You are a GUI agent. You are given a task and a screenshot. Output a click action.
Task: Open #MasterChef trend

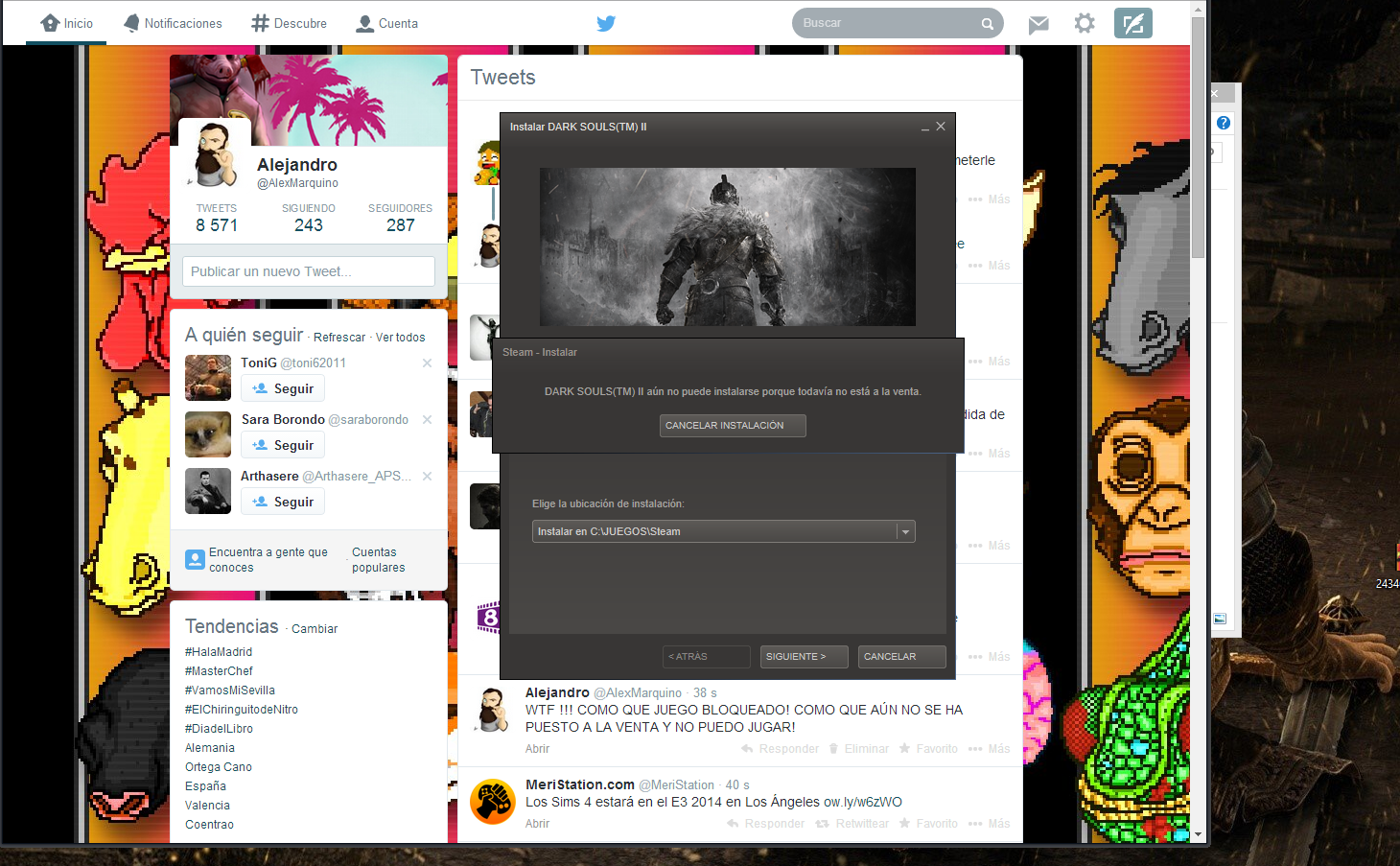219,671
